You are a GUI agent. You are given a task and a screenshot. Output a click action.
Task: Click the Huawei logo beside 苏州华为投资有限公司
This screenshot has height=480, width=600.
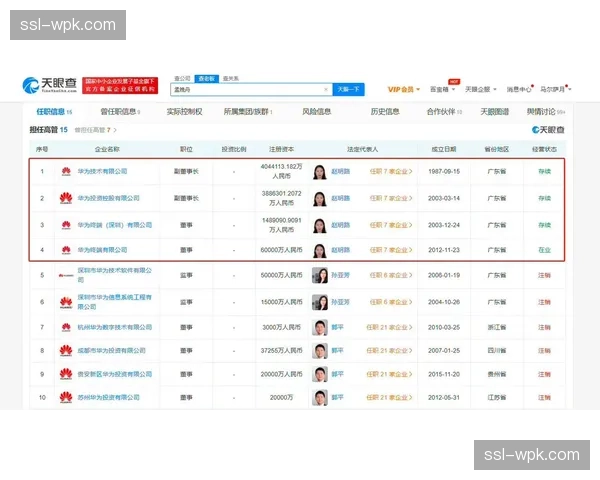(x=66, y=397)
